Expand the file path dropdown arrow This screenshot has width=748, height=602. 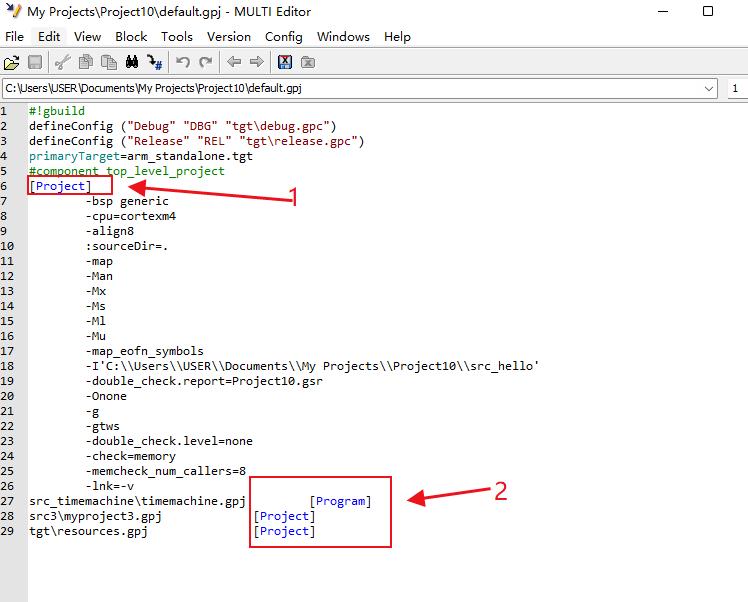(709, 89)
